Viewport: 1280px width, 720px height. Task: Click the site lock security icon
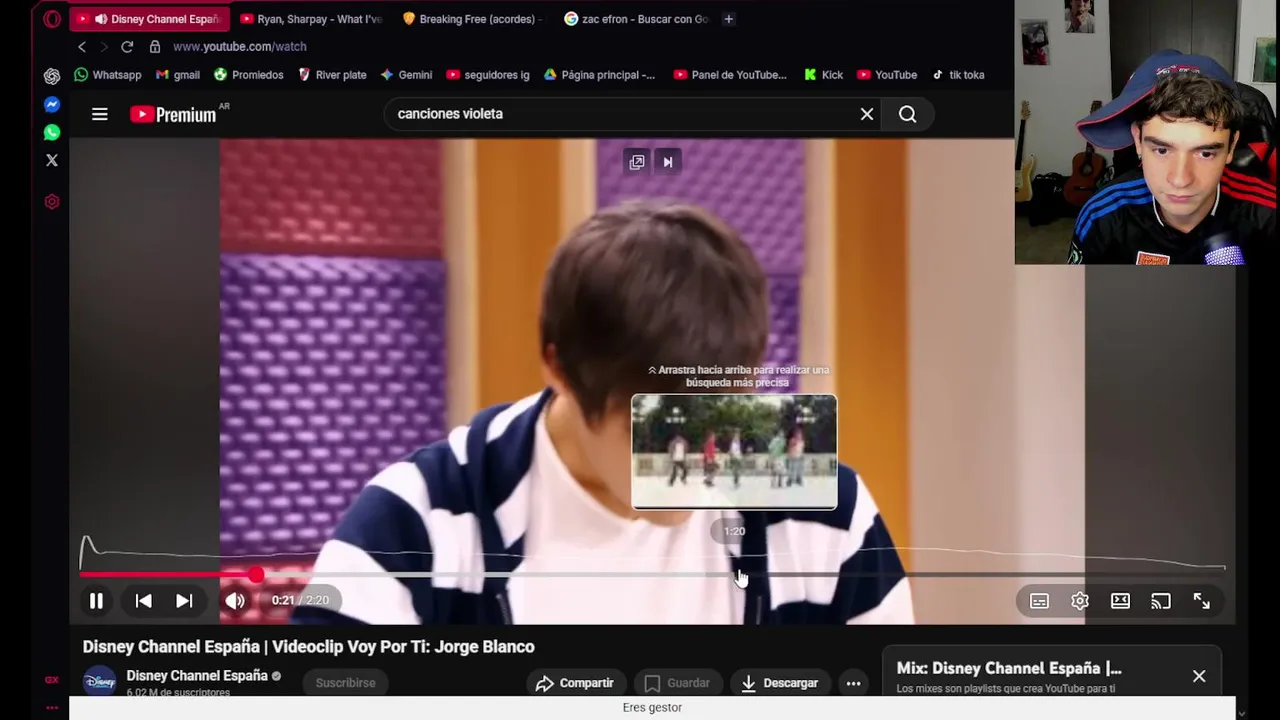point(155,47)
